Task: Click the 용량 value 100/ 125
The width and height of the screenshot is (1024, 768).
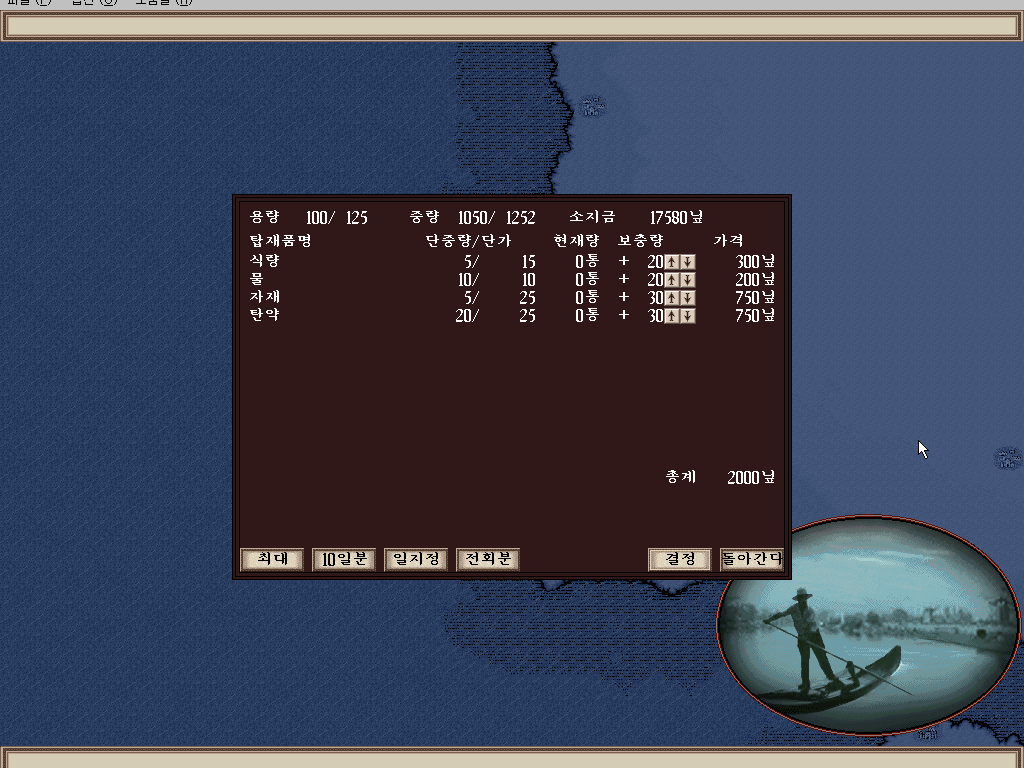Action: [x=337, y=217]
